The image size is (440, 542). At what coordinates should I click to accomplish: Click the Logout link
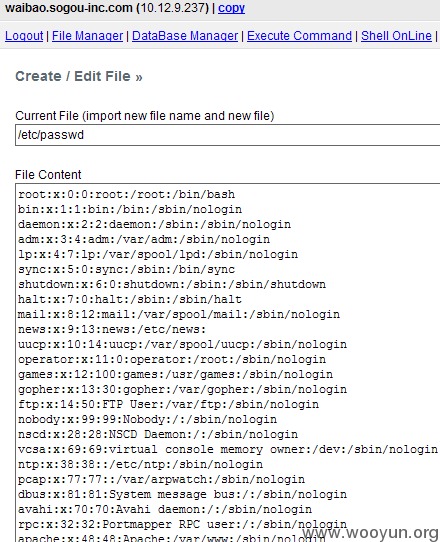pyautogui.click(x=24, y=36)
